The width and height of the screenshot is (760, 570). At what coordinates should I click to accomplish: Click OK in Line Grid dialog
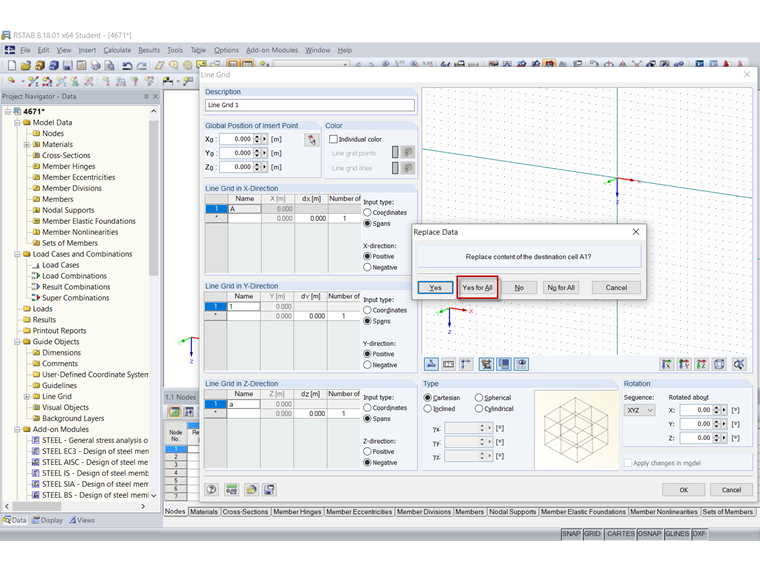683,490
